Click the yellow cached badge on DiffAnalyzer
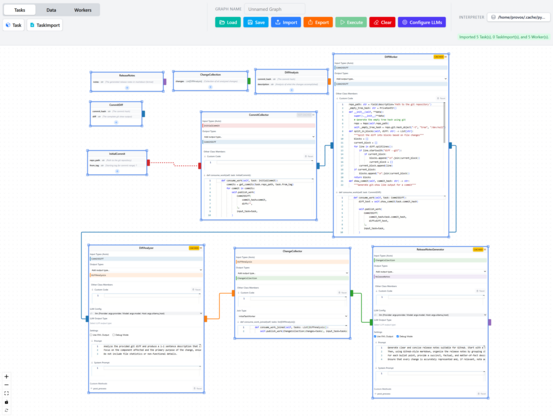 [194, 248]
